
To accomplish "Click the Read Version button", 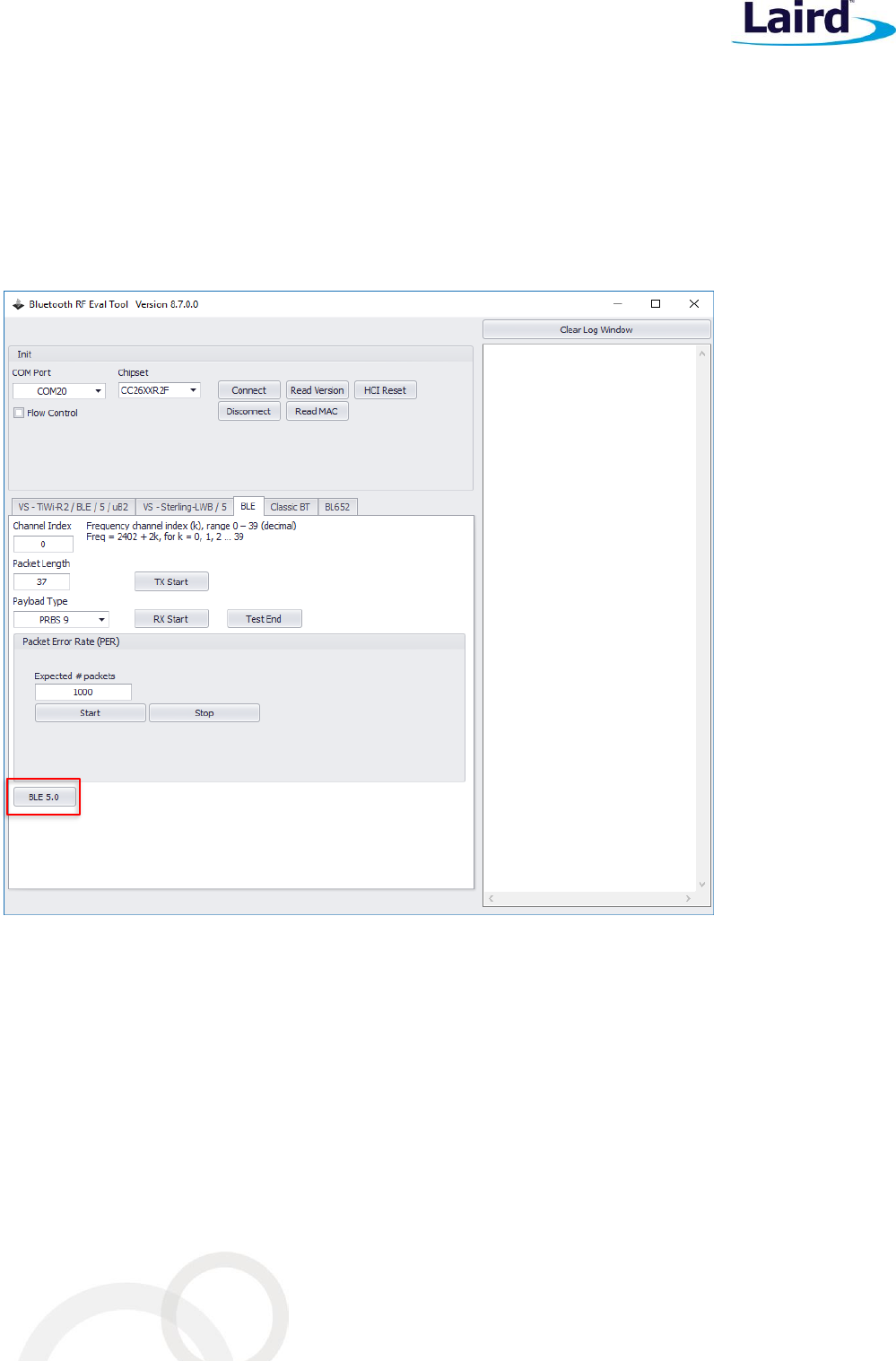I will [x=318, y=390].
